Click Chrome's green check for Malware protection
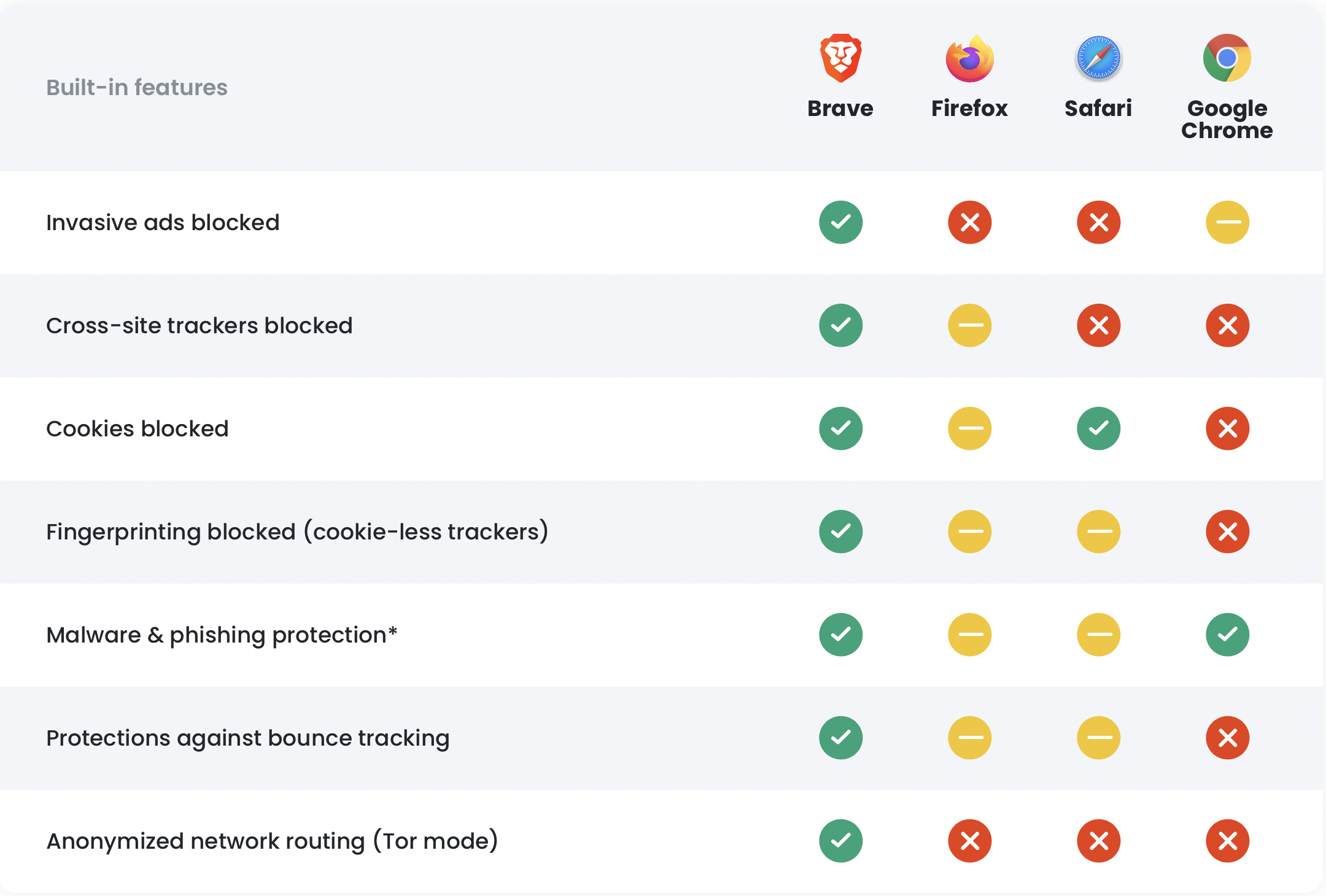 (x=1227, y=635)
